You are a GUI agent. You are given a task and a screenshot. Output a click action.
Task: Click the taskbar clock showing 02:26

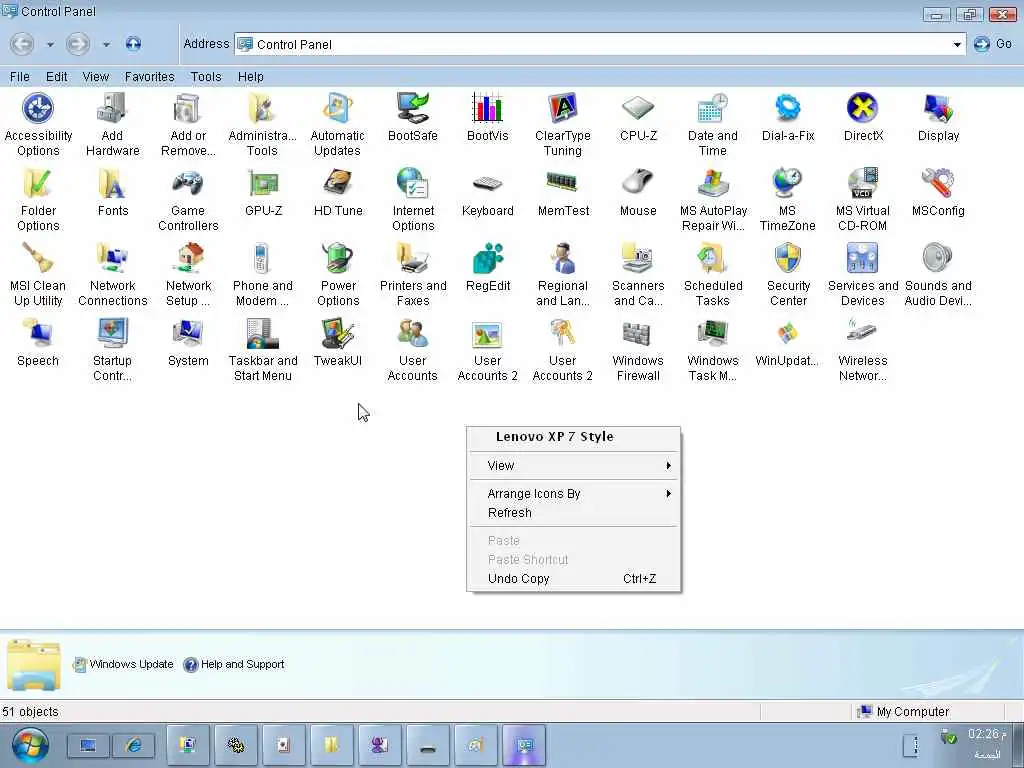point(986,735)
